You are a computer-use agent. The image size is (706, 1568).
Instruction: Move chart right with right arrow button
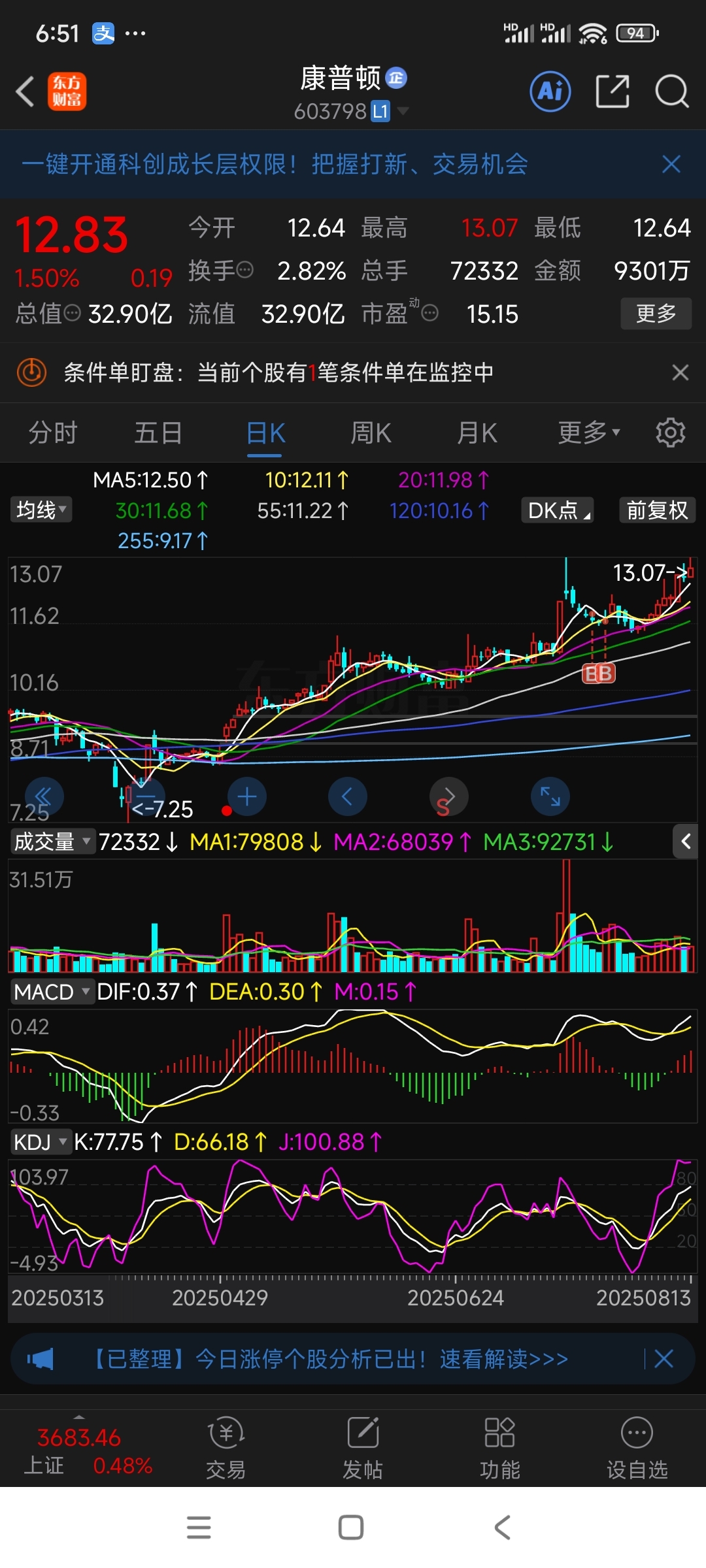tap(449, 796)
